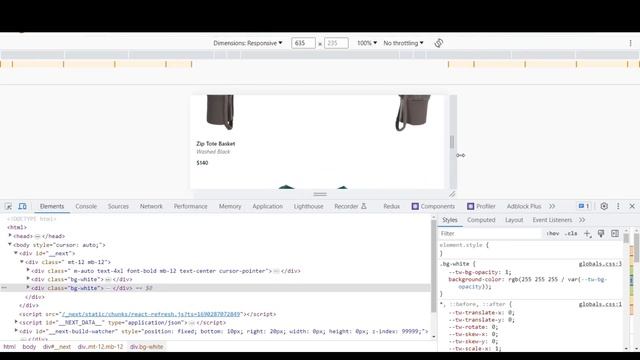Image resolution: width=640 pixels, height=360 pixels.
Task: Toggle rendering emulations paintbrush icon
Action: (601, 233)
